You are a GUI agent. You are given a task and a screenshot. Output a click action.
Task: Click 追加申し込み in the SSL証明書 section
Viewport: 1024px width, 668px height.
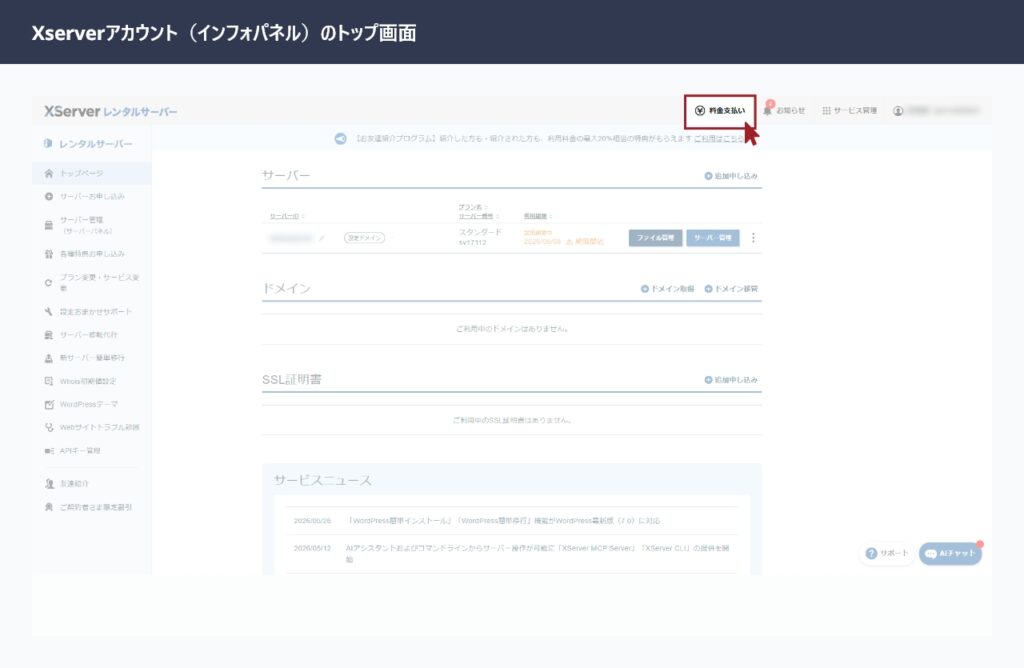[x=731, y=380]
